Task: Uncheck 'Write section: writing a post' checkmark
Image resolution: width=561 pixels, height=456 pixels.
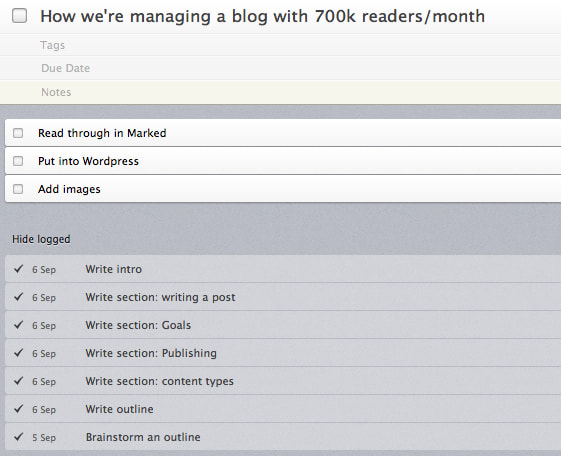Action: [x=19, y=296]
